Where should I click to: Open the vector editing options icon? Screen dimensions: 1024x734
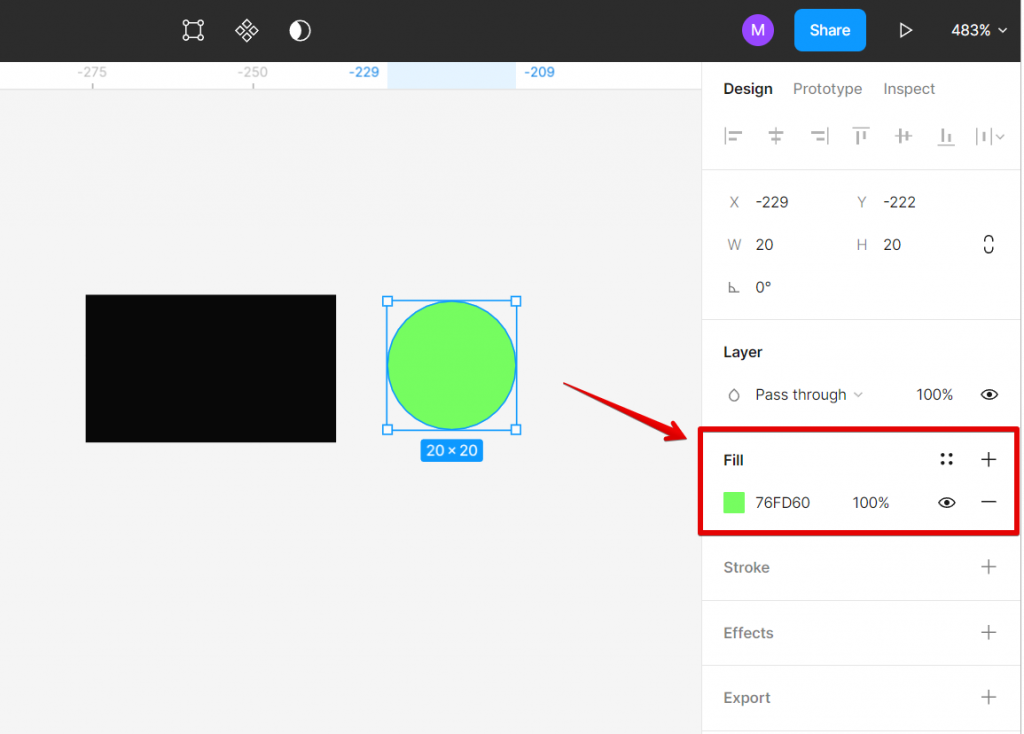coord(246,30)
